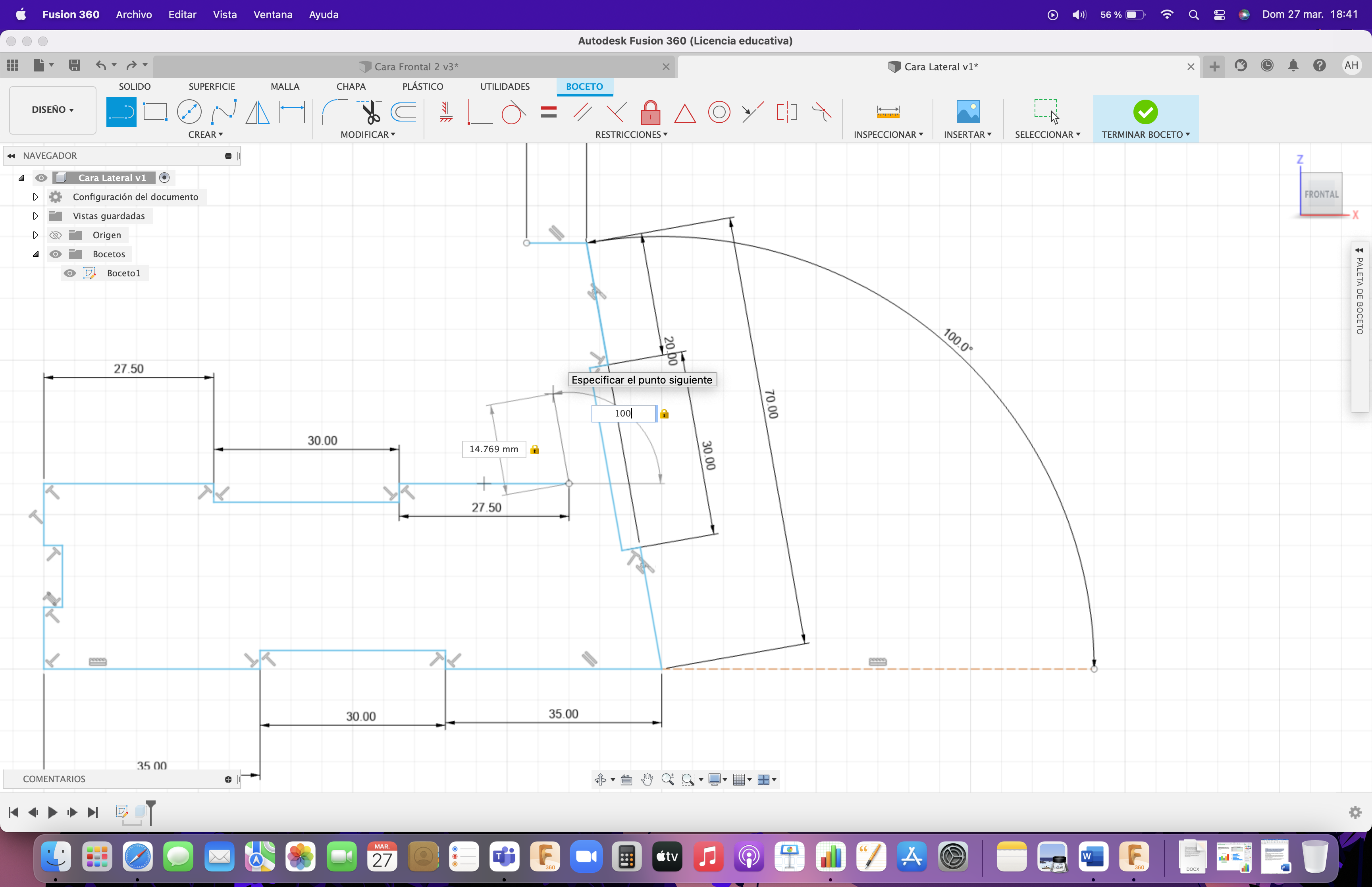1372x887 pixels.
Task: Apply Equal constraint icon
Action: pos(549,112)
